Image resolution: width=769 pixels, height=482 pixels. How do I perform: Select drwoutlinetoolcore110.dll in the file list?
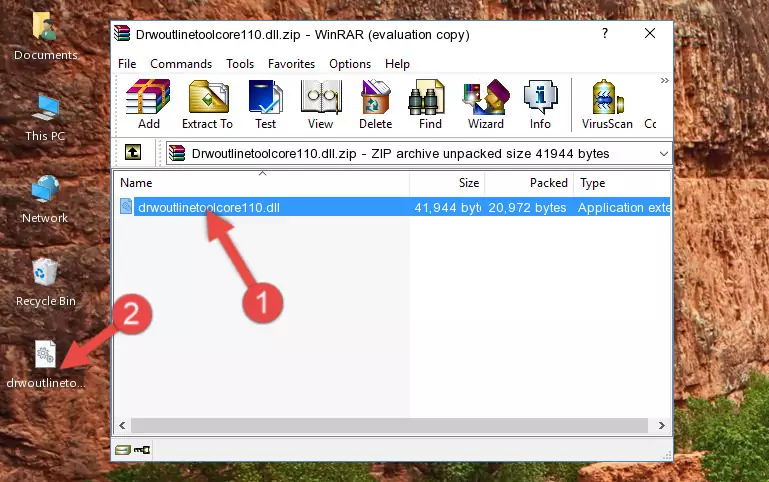[x=209, y=207]
